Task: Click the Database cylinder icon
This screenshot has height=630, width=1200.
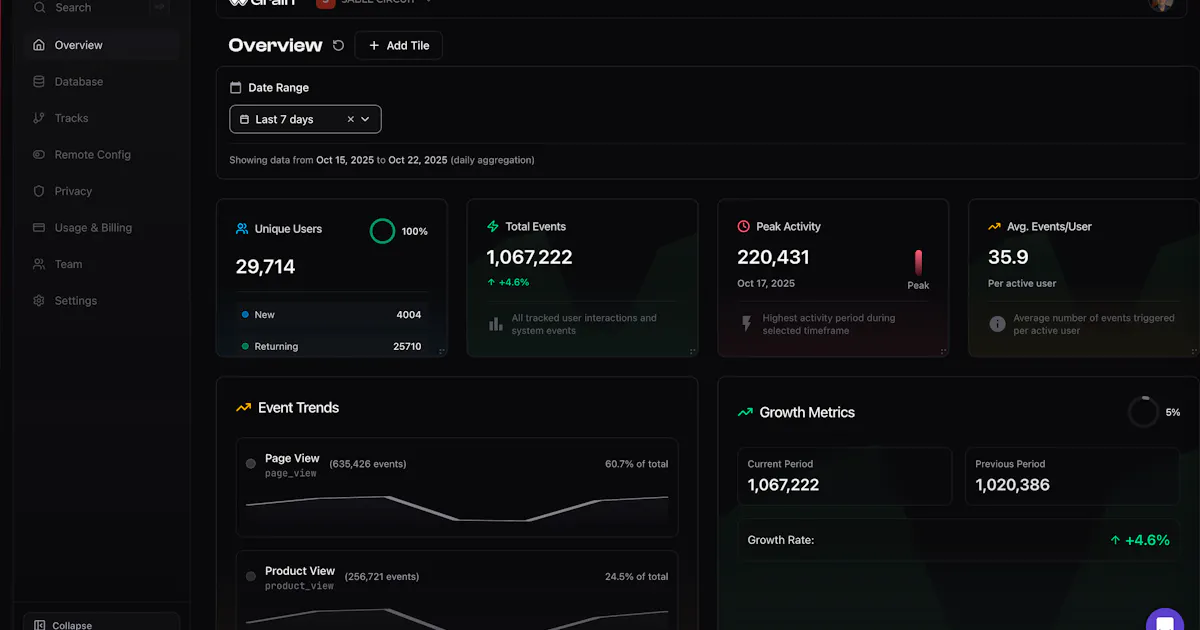Action: click(x=39, y=82)
